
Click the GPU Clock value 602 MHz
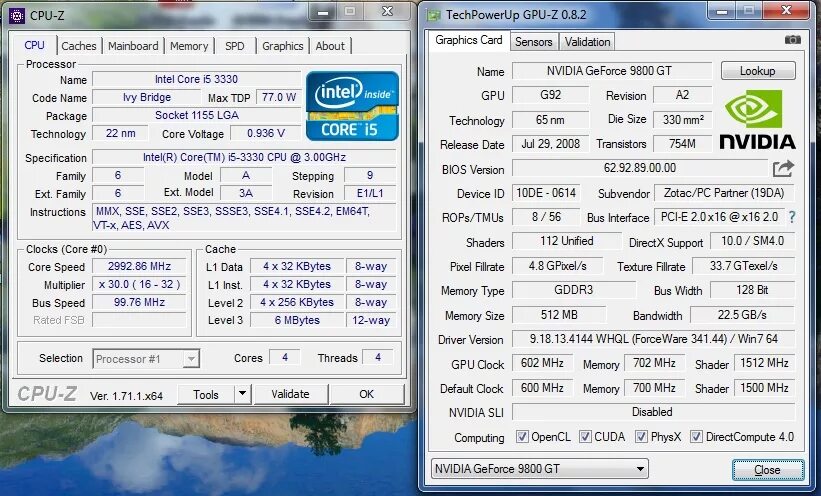click(x=542, y=363)
